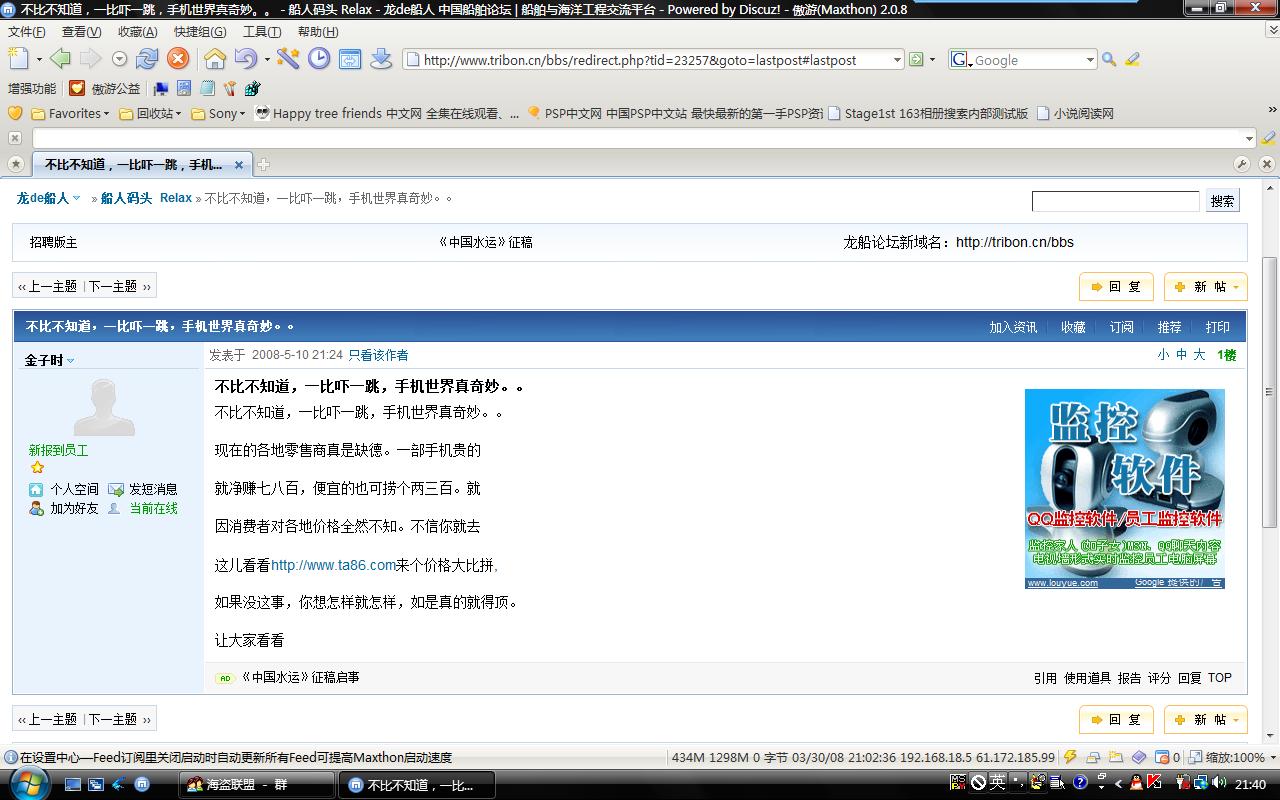This screenshot has height=800, width=1280.
Task: Stop loading with the orange X icon
Action: pyautogui.click(x=177, y=59)
